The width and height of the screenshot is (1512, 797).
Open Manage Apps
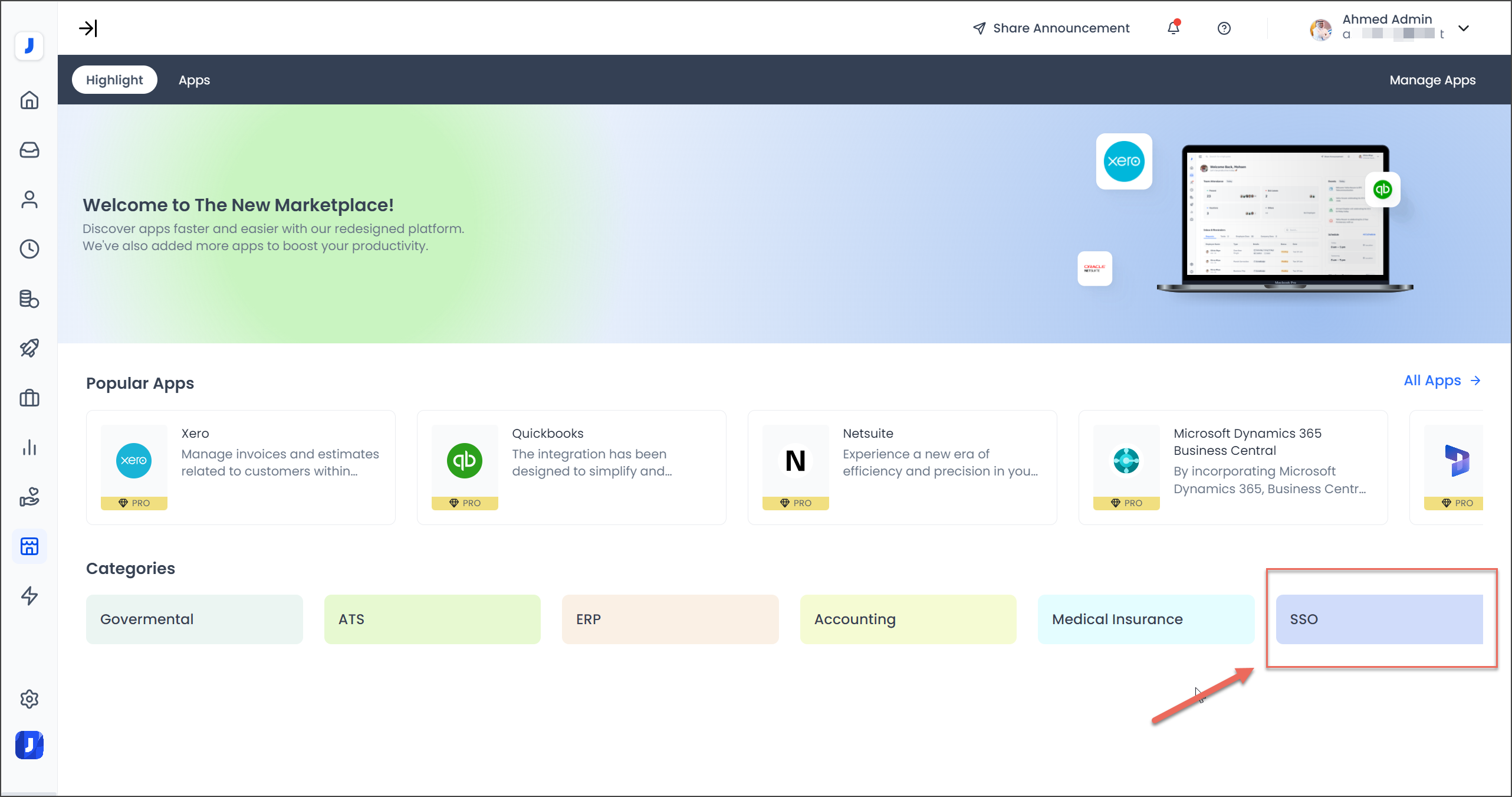1432,80
